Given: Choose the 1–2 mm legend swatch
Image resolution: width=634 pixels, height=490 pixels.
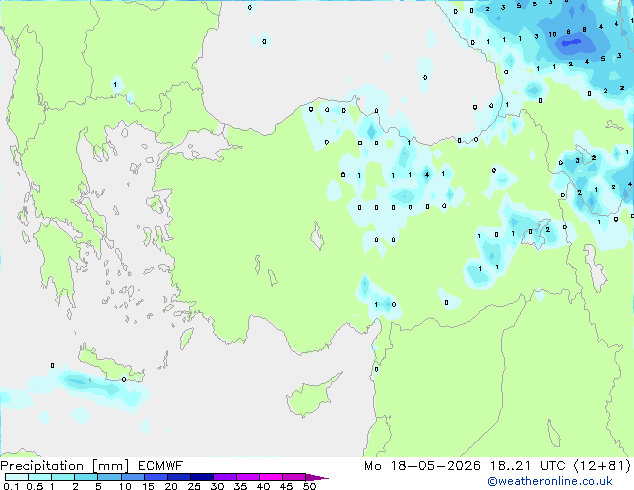Looking at the screenshot, I should pyautogui.click(x=63, y=477).
